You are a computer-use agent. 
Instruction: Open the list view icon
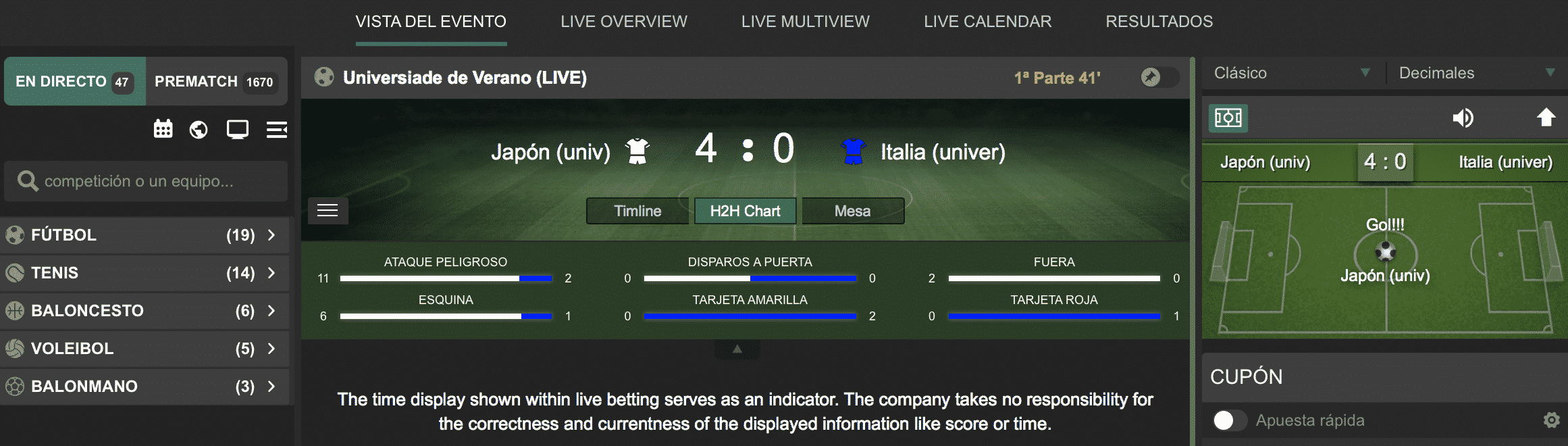276,129
